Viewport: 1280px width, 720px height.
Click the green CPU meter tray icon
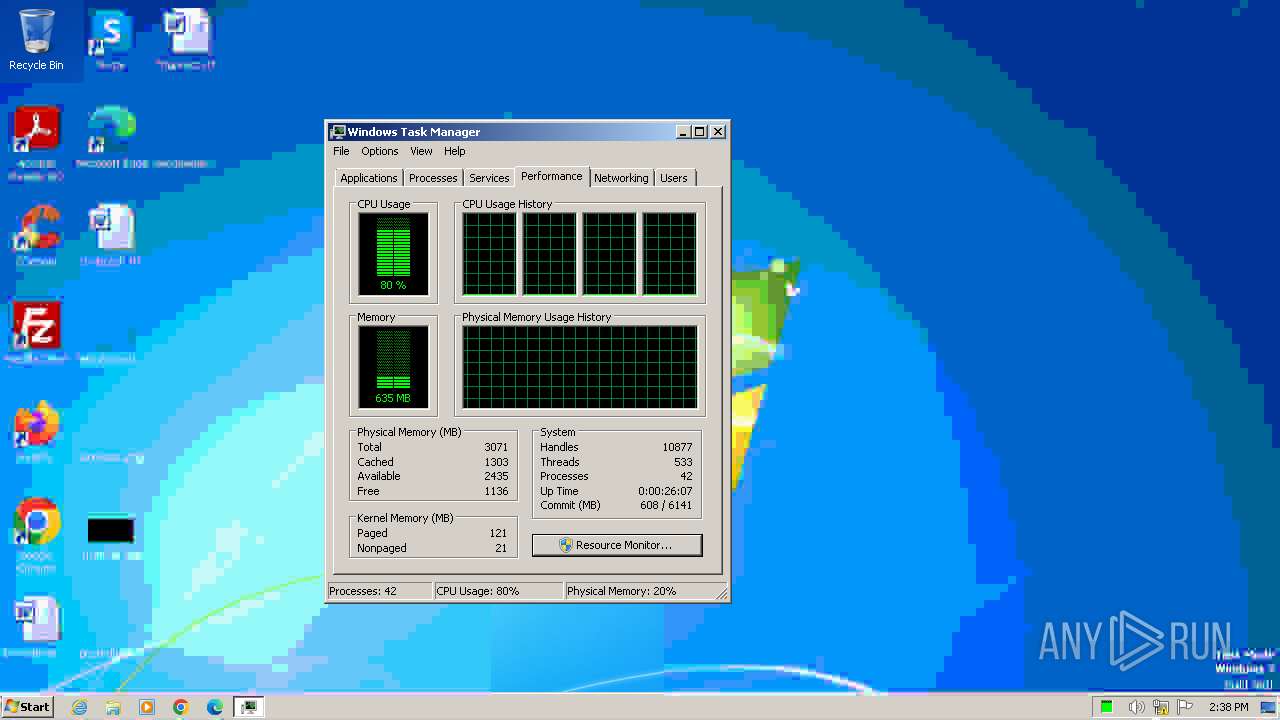(x=1106, y=707)
